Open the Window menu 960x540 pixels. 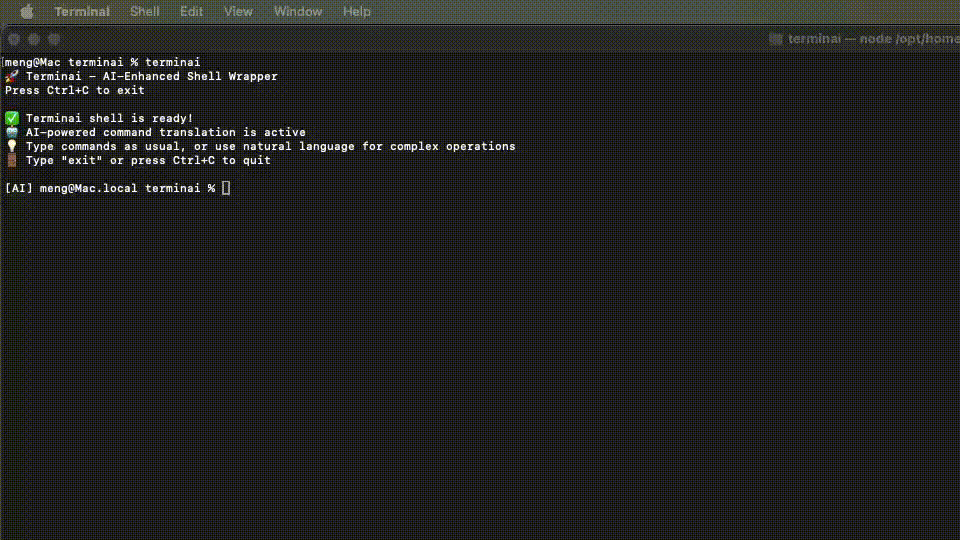pos(298,12)
